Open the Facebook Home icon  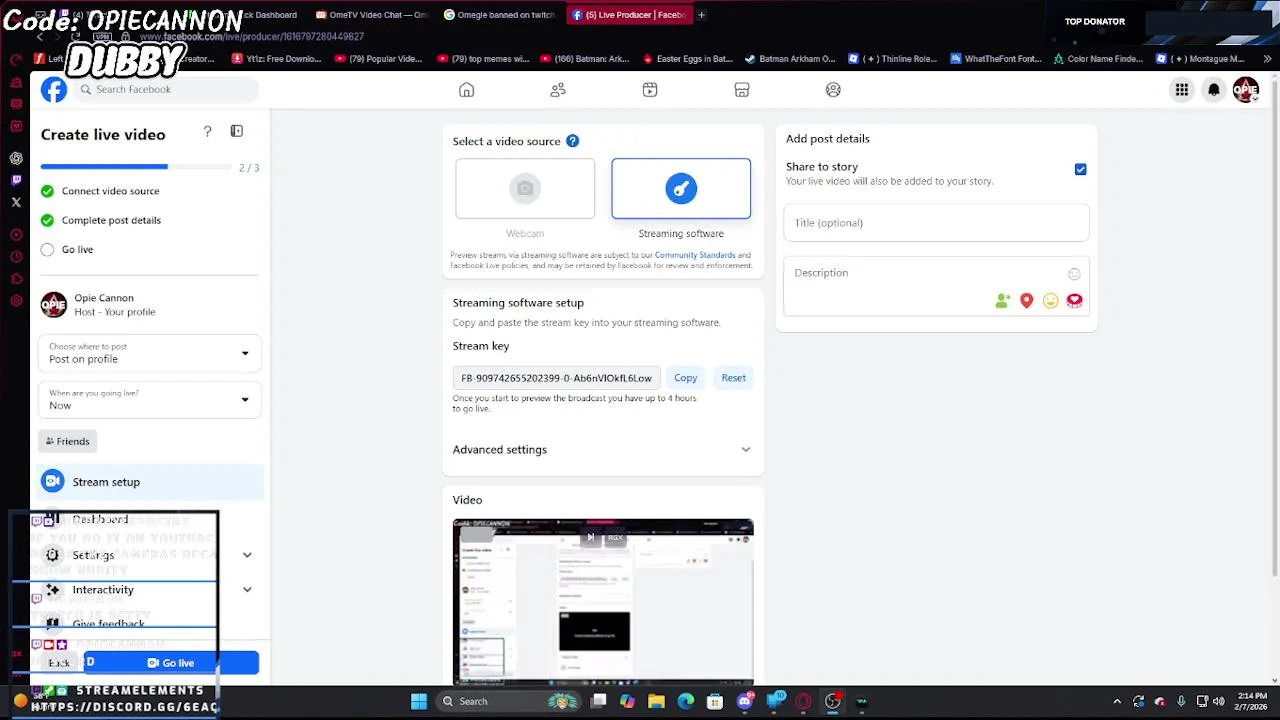[466, 90]
